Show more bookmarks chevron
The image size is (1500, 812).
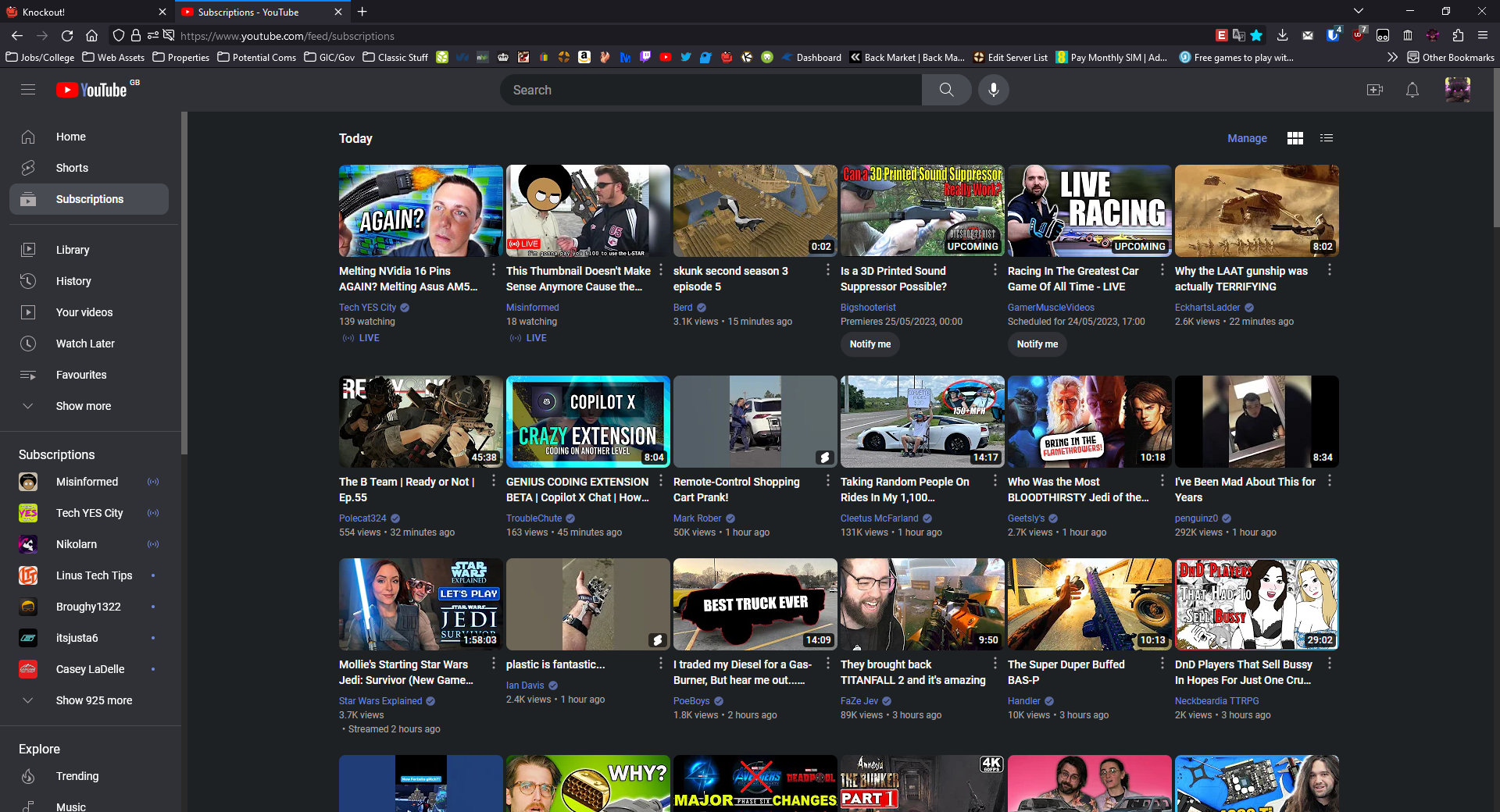(x=1392, y=57)
